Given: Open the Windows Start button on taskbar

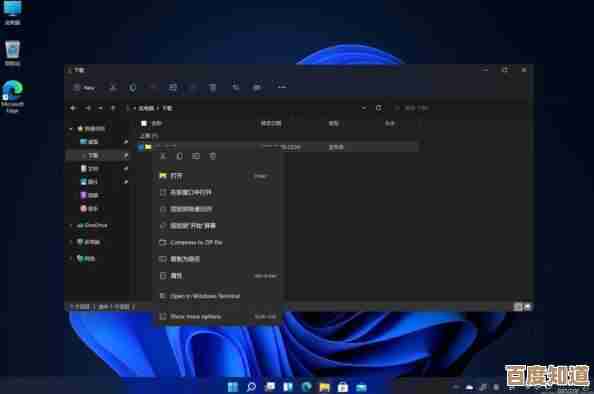Looking at the screenshot, I should click(233, 387).
